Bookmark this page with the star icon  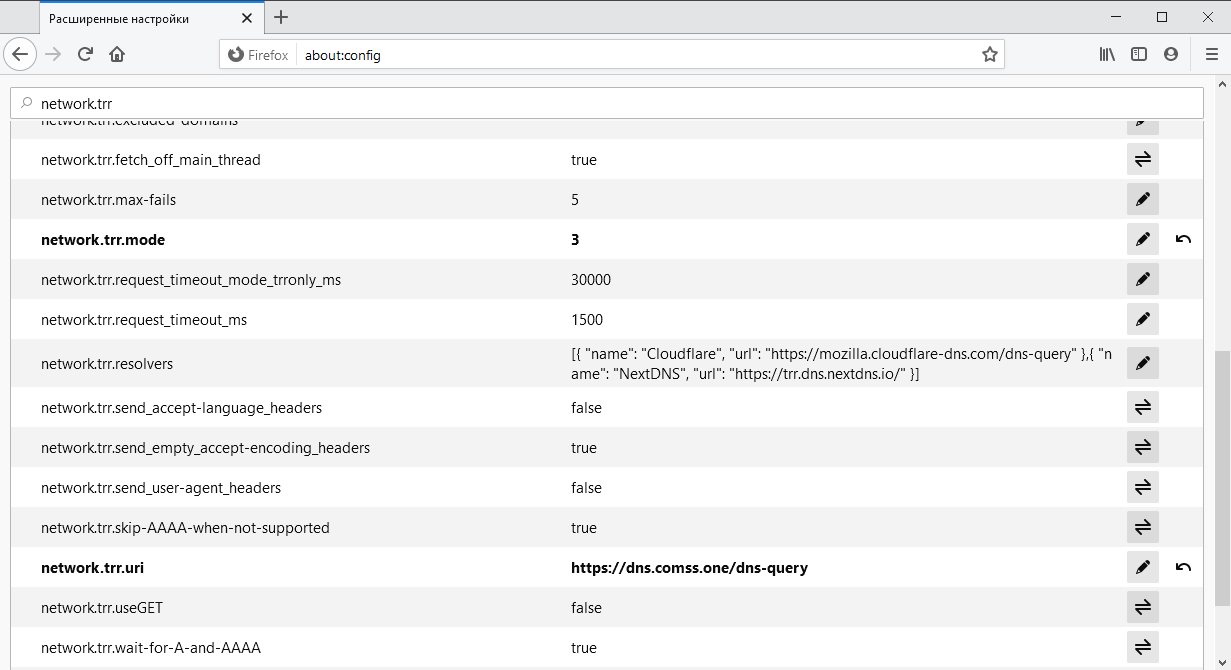point(989,54)
